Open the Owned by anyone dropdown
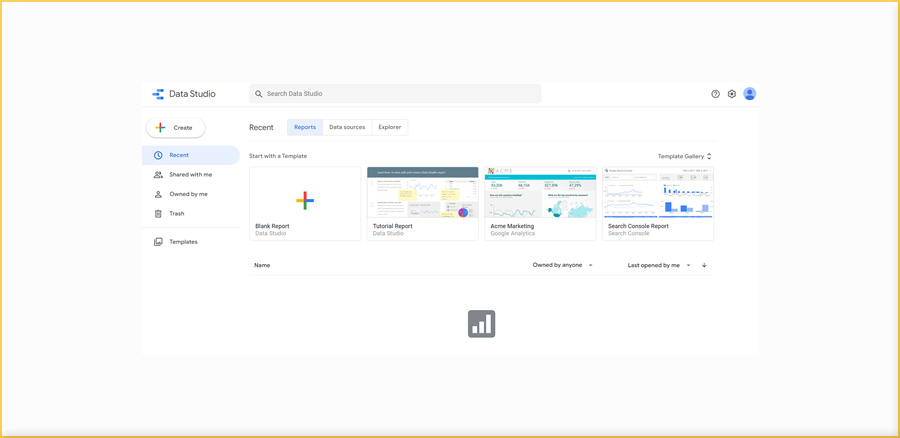Viewport: 900px width, 438px height. pos(562,265)
